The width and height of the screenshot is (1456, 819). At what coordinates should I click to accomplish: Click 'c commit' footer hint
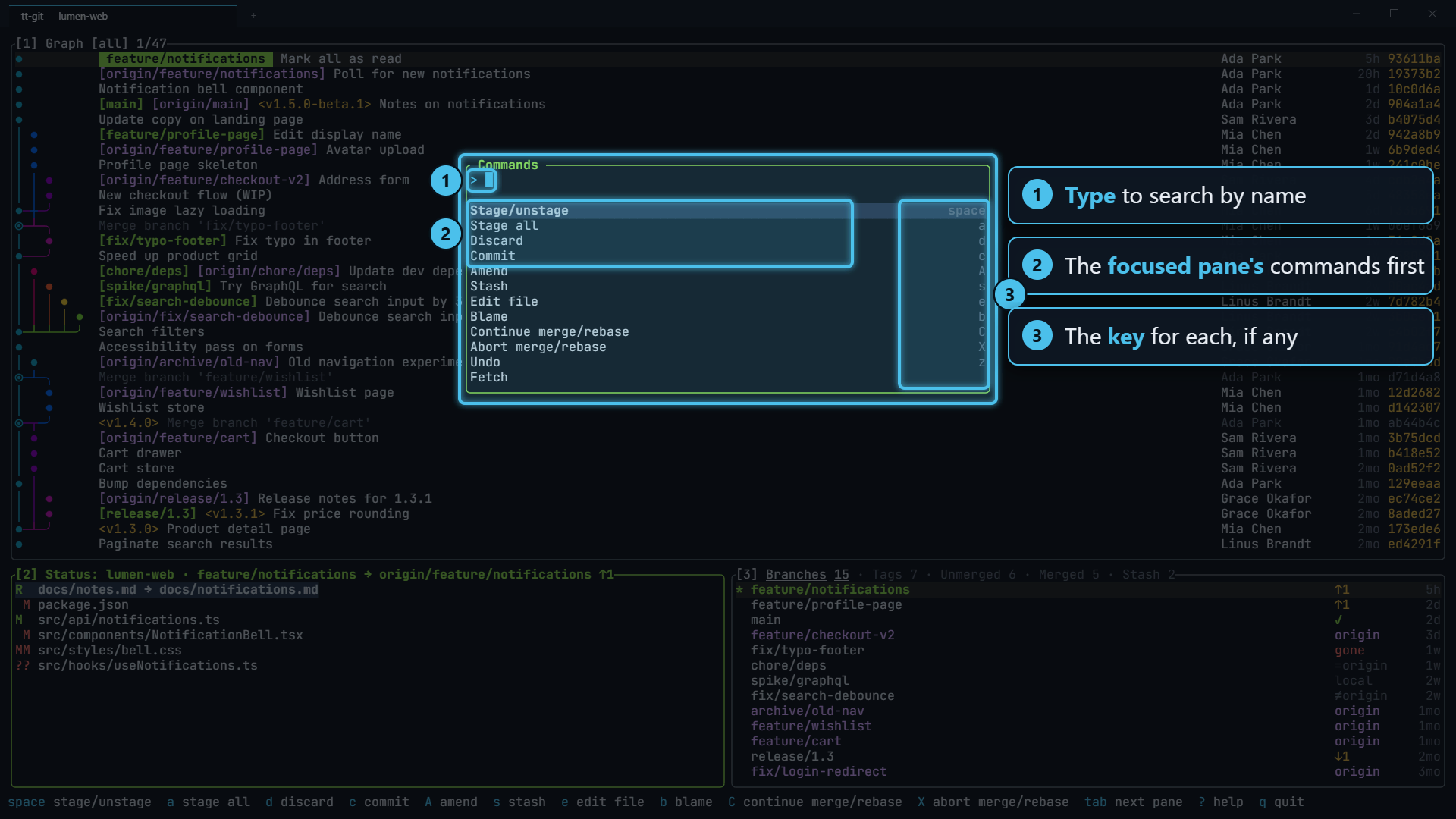379,802
